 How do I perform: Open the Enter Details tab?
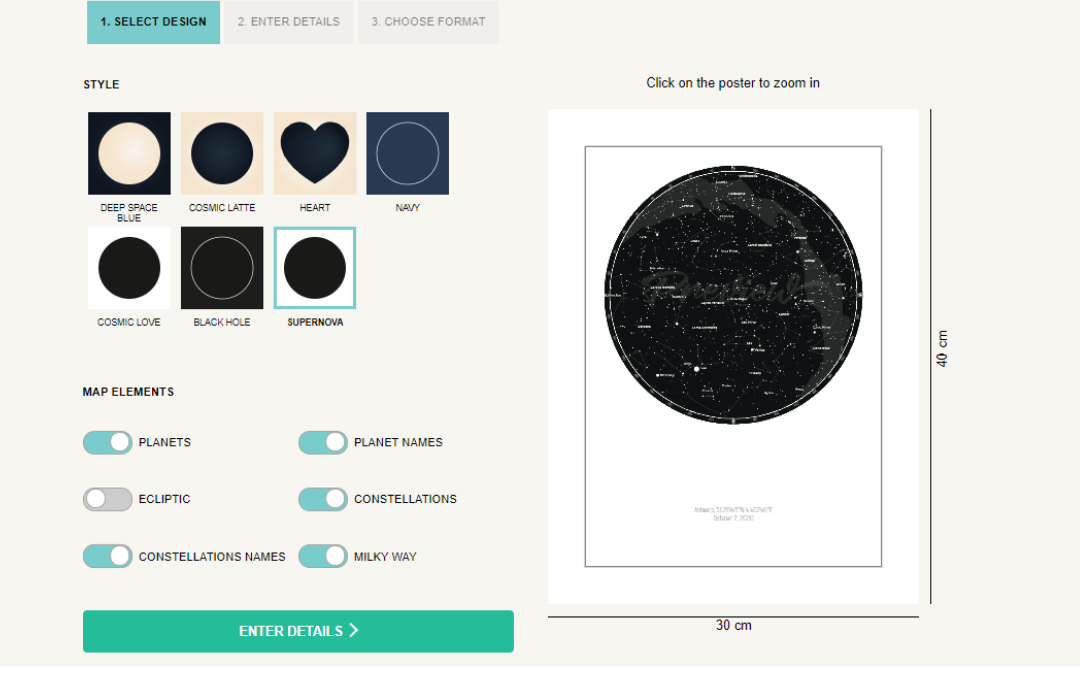[289, 22]
